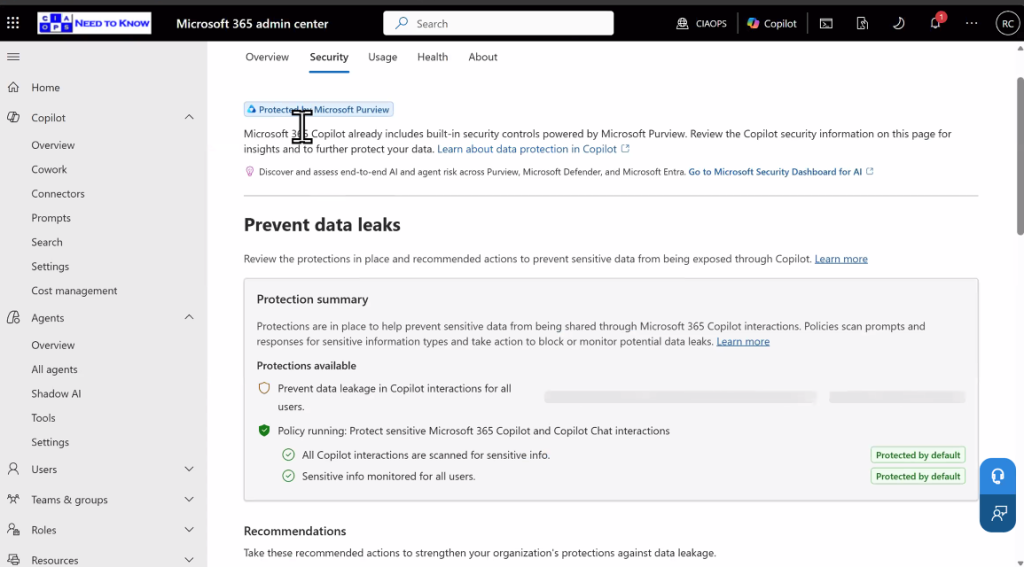Click the magnifier icon in Search box

(x=402, y=24)
